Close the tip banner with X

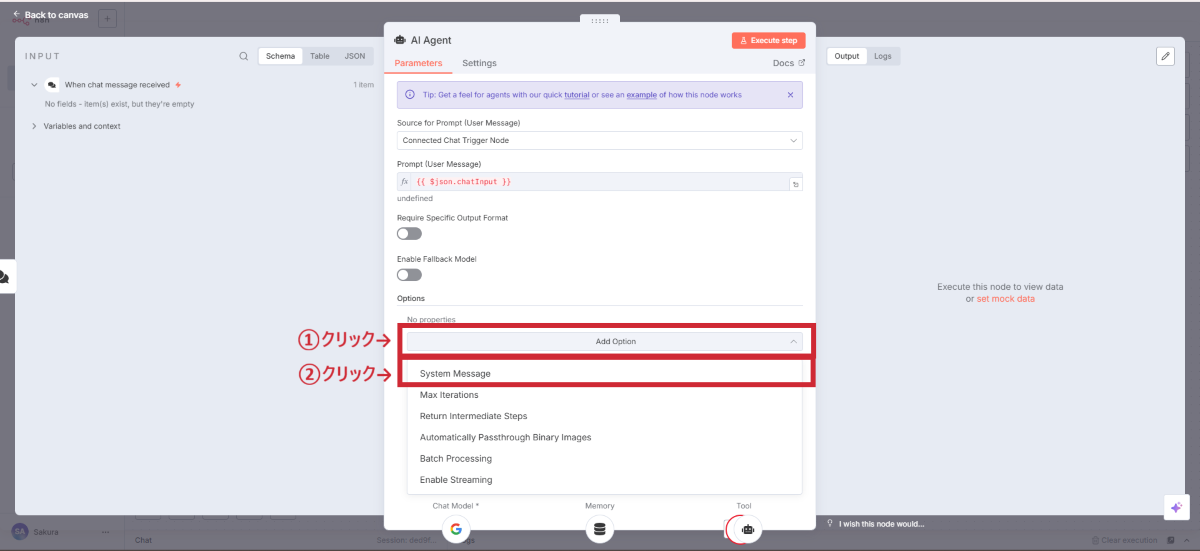pos(790,95)
